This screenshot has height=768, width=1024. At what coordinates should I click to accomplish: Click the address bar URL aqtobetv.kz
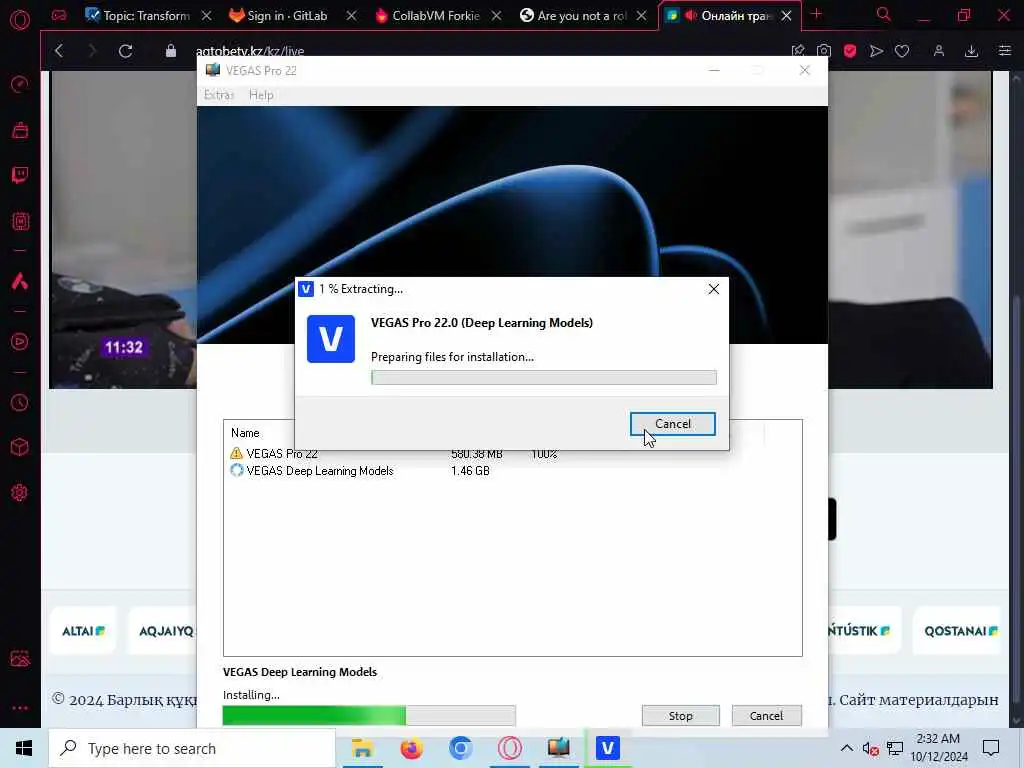click(x=250, y=51)
